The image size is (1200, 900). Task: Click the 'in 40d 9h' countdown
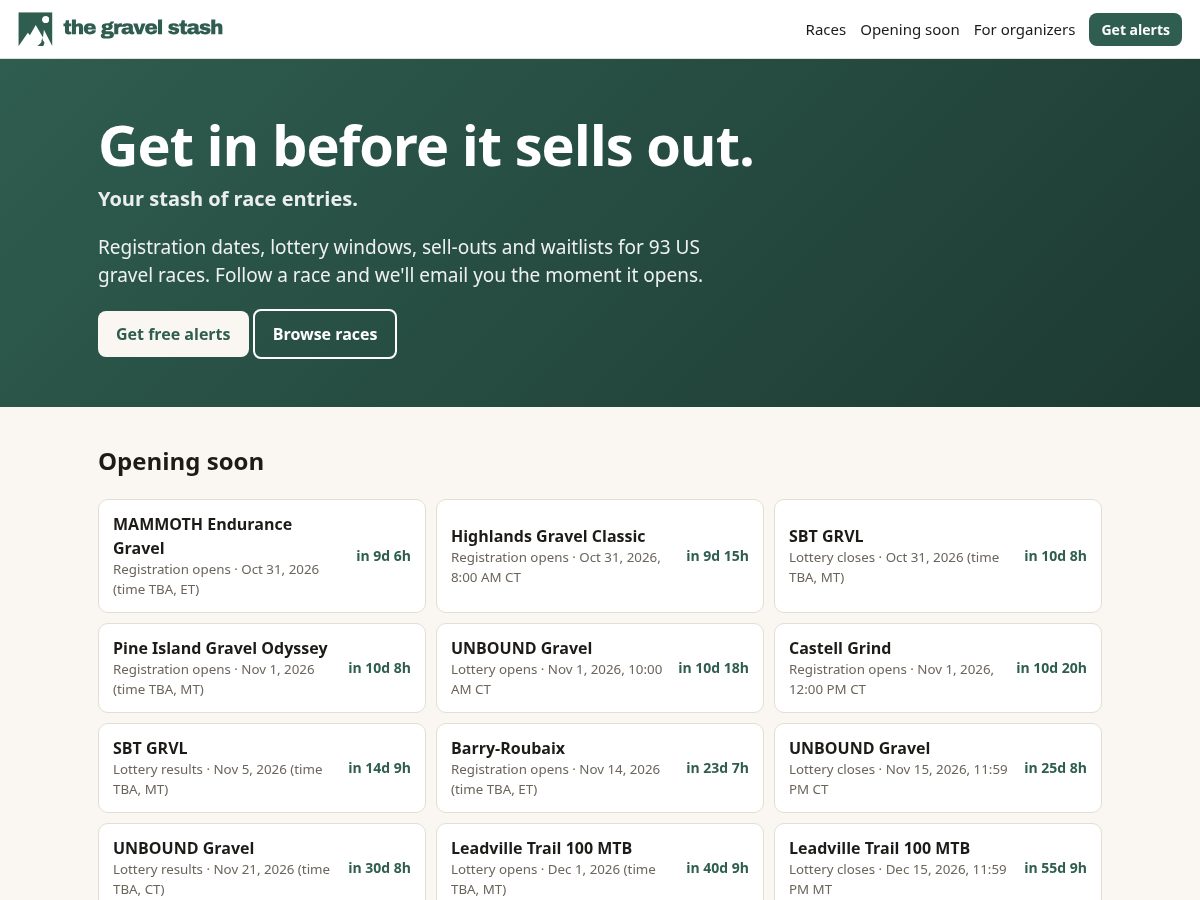pos(717,868)
